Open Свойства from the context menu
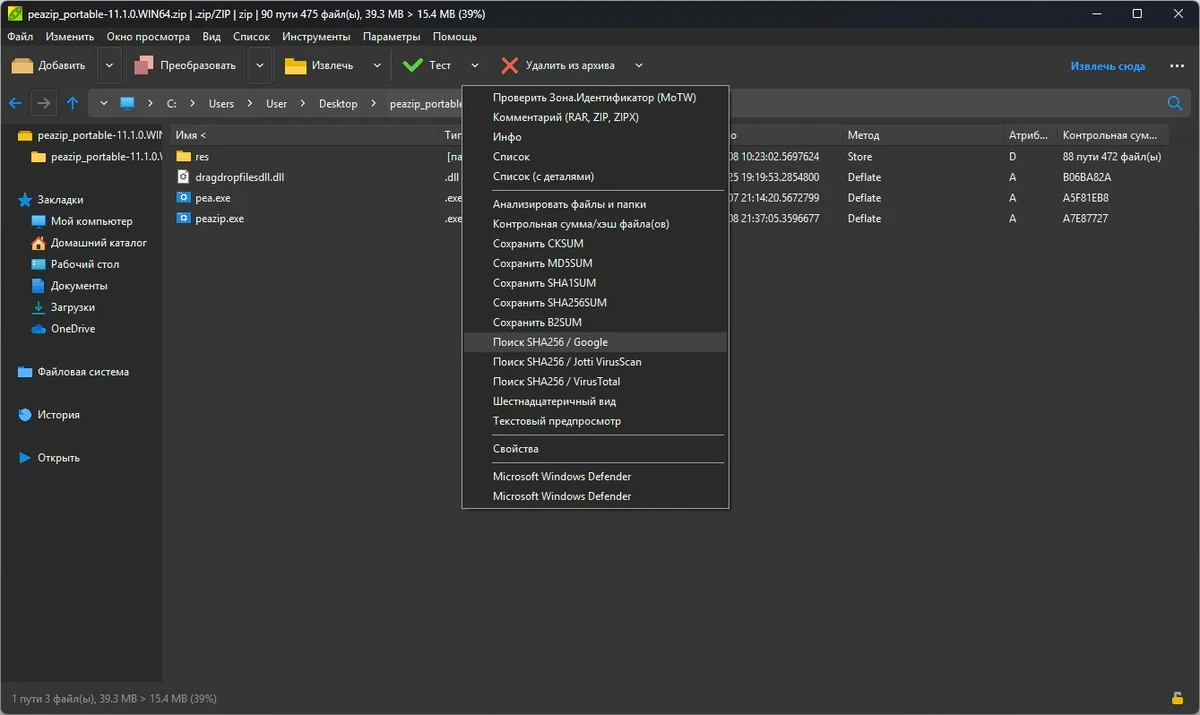 [595, 449]
